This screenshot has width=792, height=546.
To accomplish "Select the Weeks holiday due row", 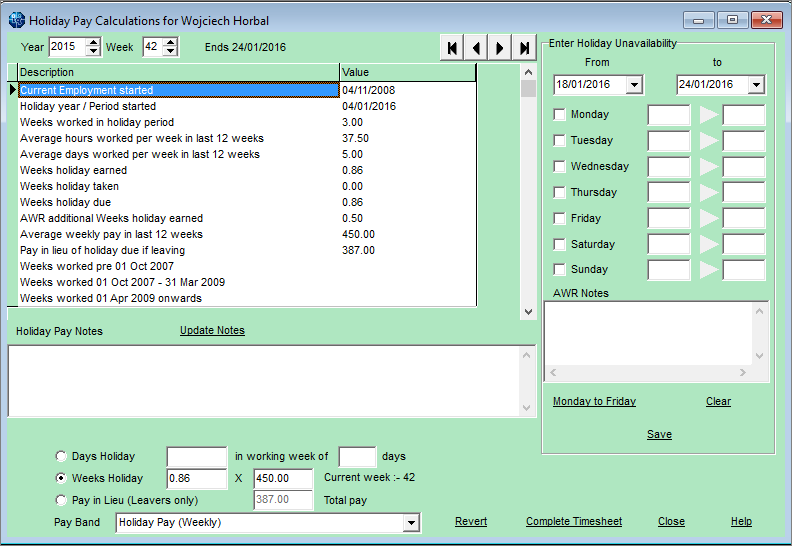I will (x=247, y=202).
